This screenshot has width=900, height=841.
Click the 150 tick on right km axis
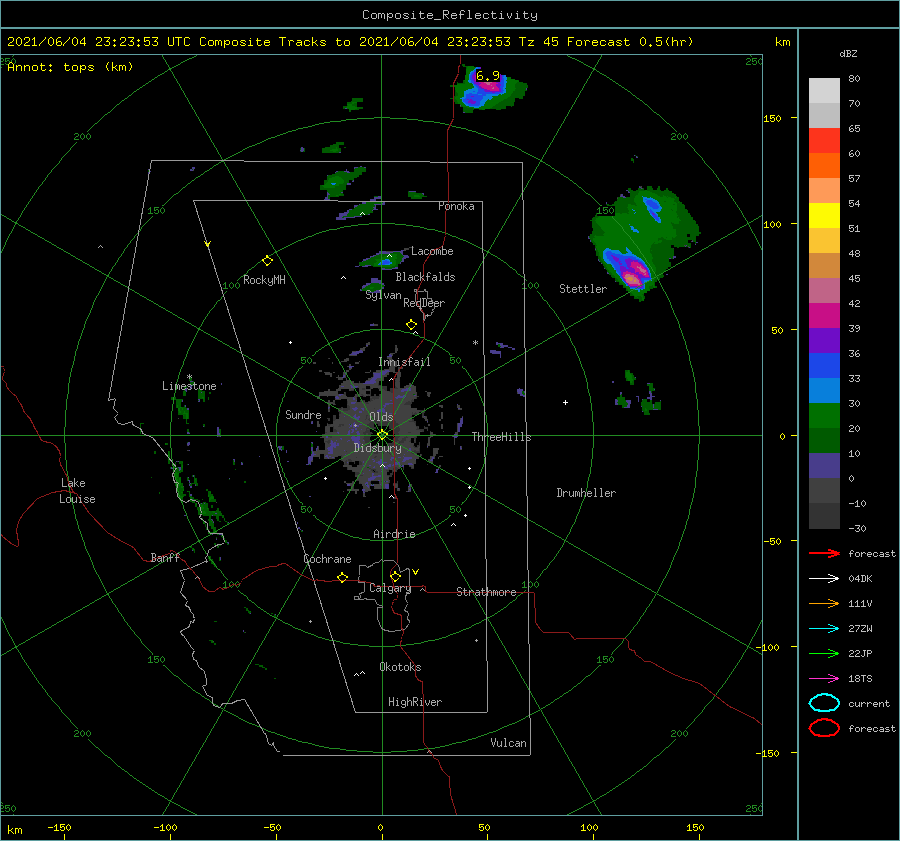tap(772, 118)
